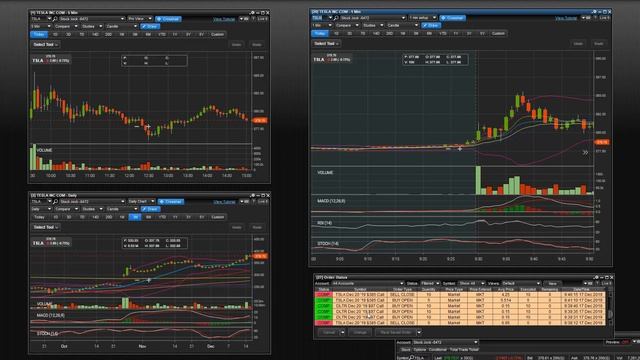
Task: Click the Undo button in the 1 Min chart
Action: [x=578, y=44]
